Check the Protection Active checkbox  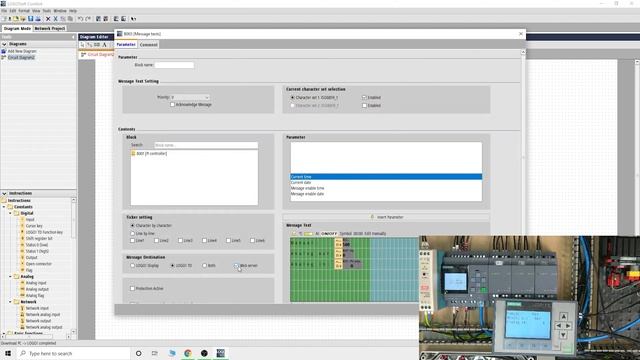[x=132, y=288]
